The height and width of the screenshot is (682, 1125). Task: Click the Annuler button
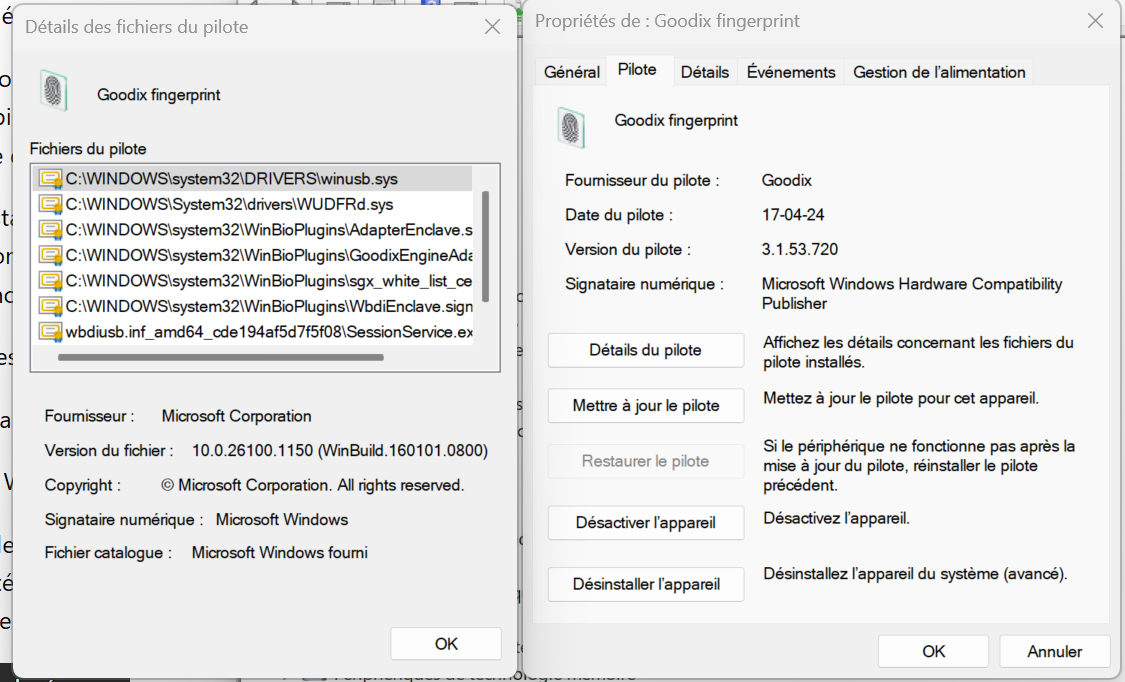click(1054, 650)
